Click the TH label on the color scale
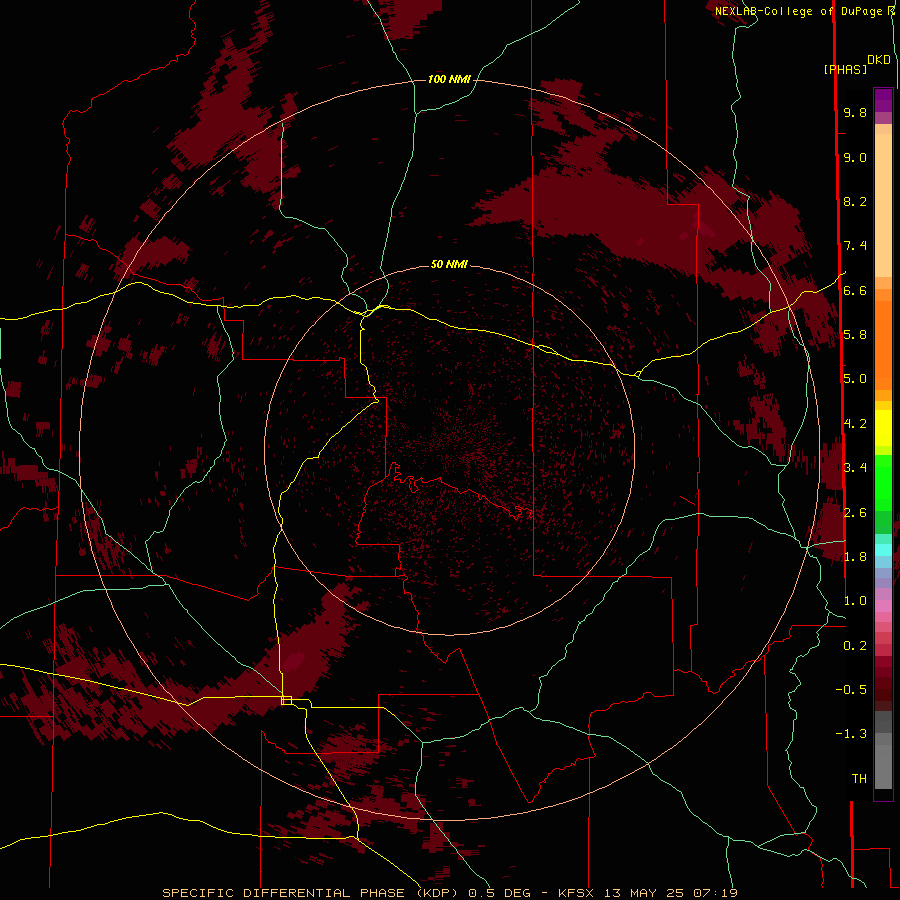This screenshot has height=900, width=900. click(x=859, y=779)
